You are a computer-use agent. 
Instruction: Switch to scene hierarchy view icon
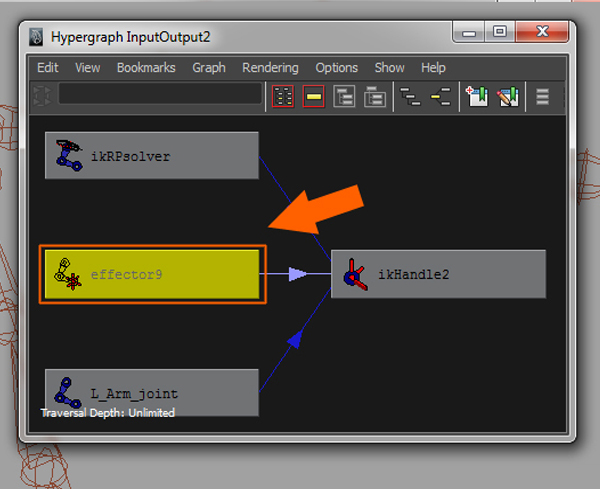click(410, 96)
